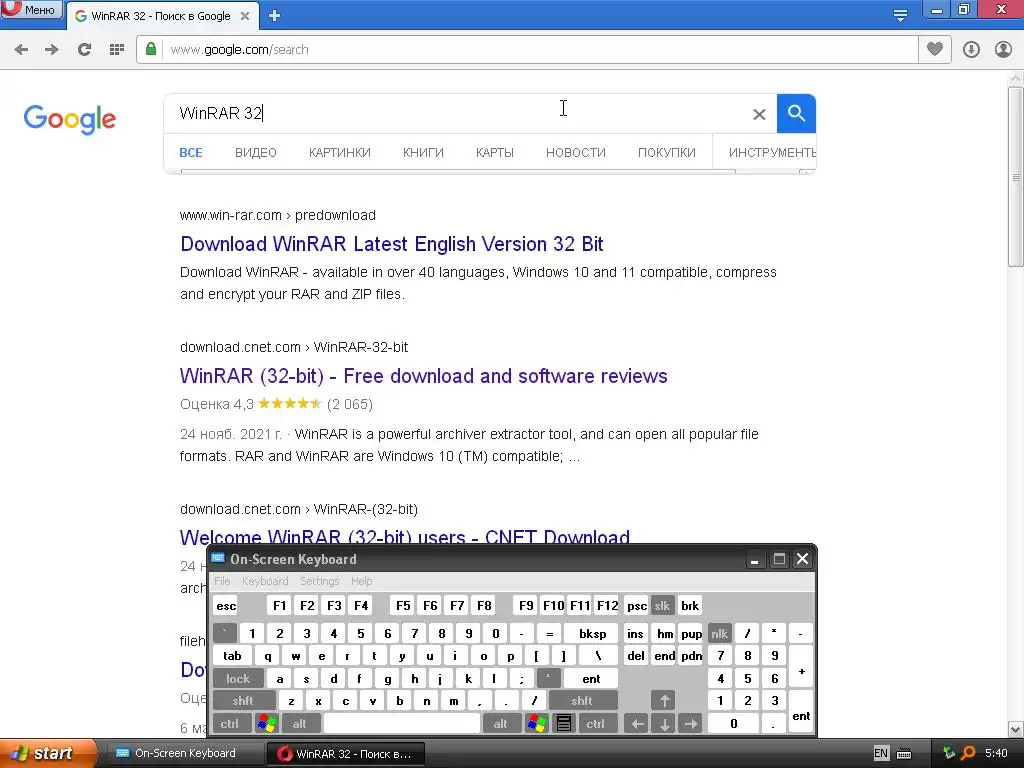Open the downloads icon in toolbar
1024x768 pixels.
(971, 50)
